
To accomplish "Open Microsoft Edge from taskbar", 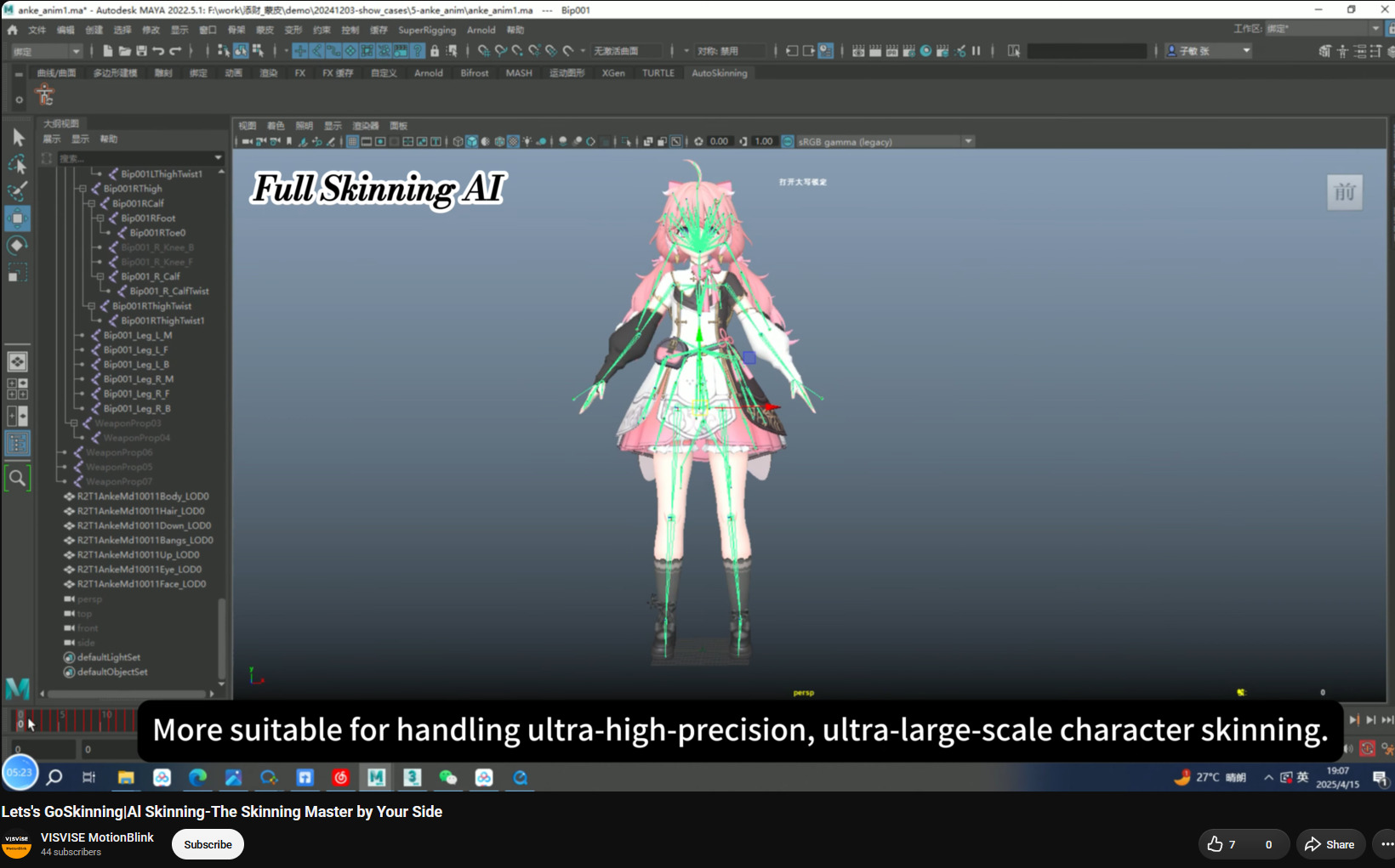I will (197, 777).
